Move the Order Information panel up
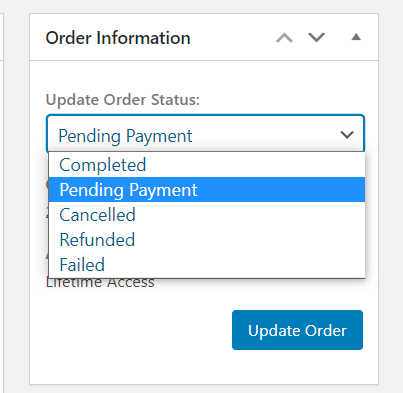403x393 pixels. [x=284, y=38]
